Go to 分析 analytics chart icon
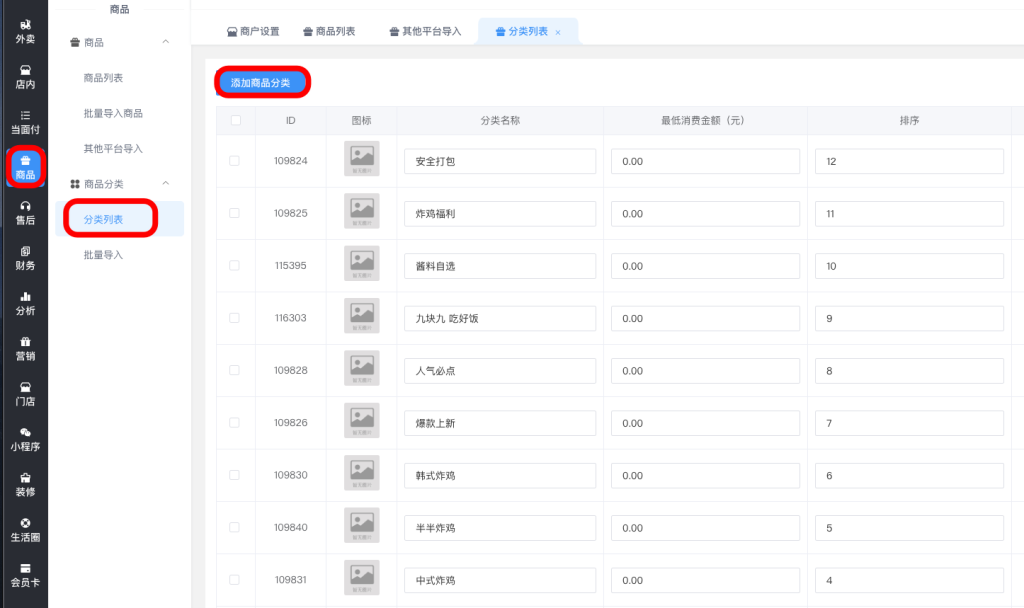This screenshot has height=608, width=1024. tap(24, 296)
